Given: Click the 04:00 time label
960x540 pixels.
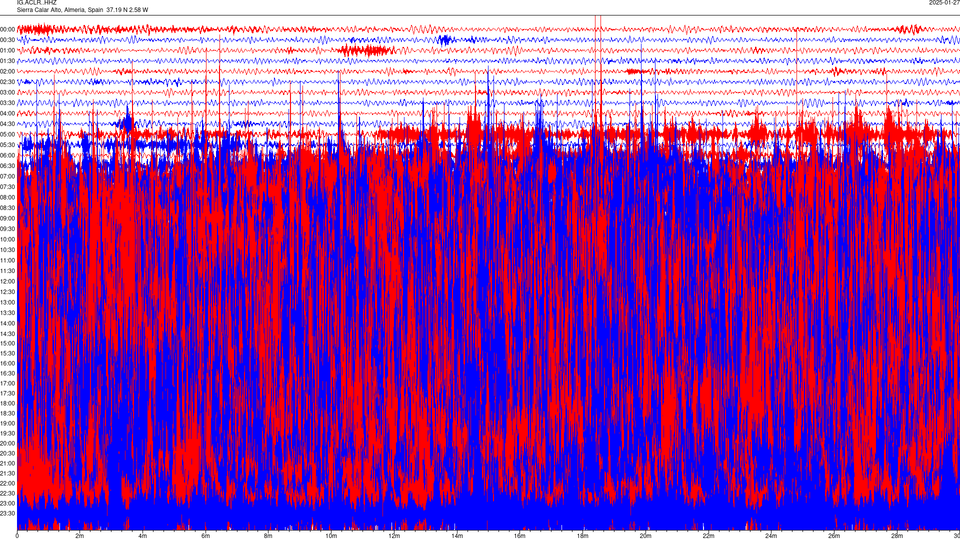Looking at the screenshot, I should (x=8, y=113).
